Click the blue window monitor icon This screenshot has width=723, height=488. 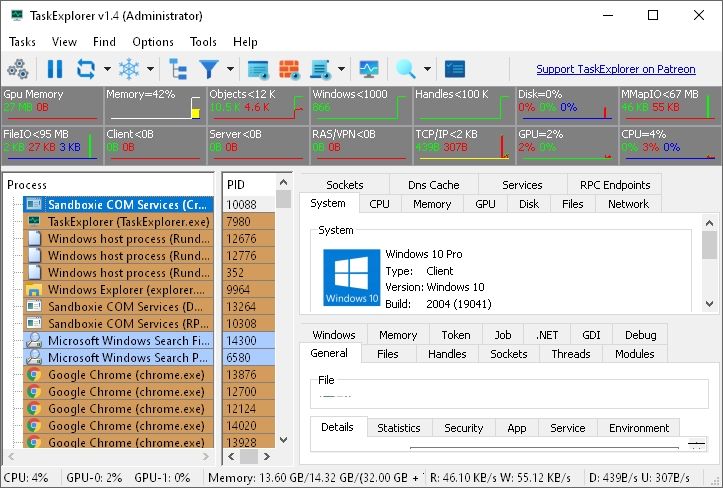click(x=258, y=69)
